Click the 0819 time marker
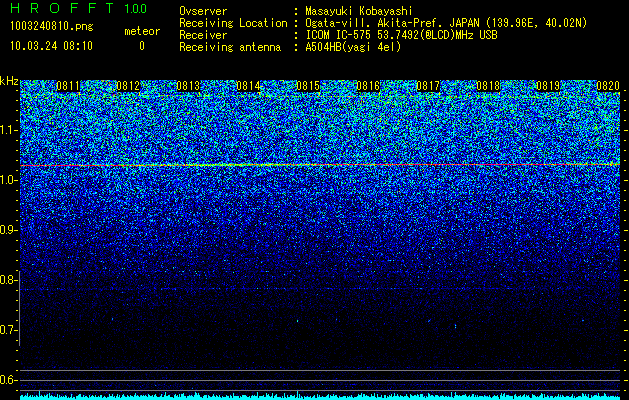629x400 pixels. pyautogui.click(x=548, y=86)
